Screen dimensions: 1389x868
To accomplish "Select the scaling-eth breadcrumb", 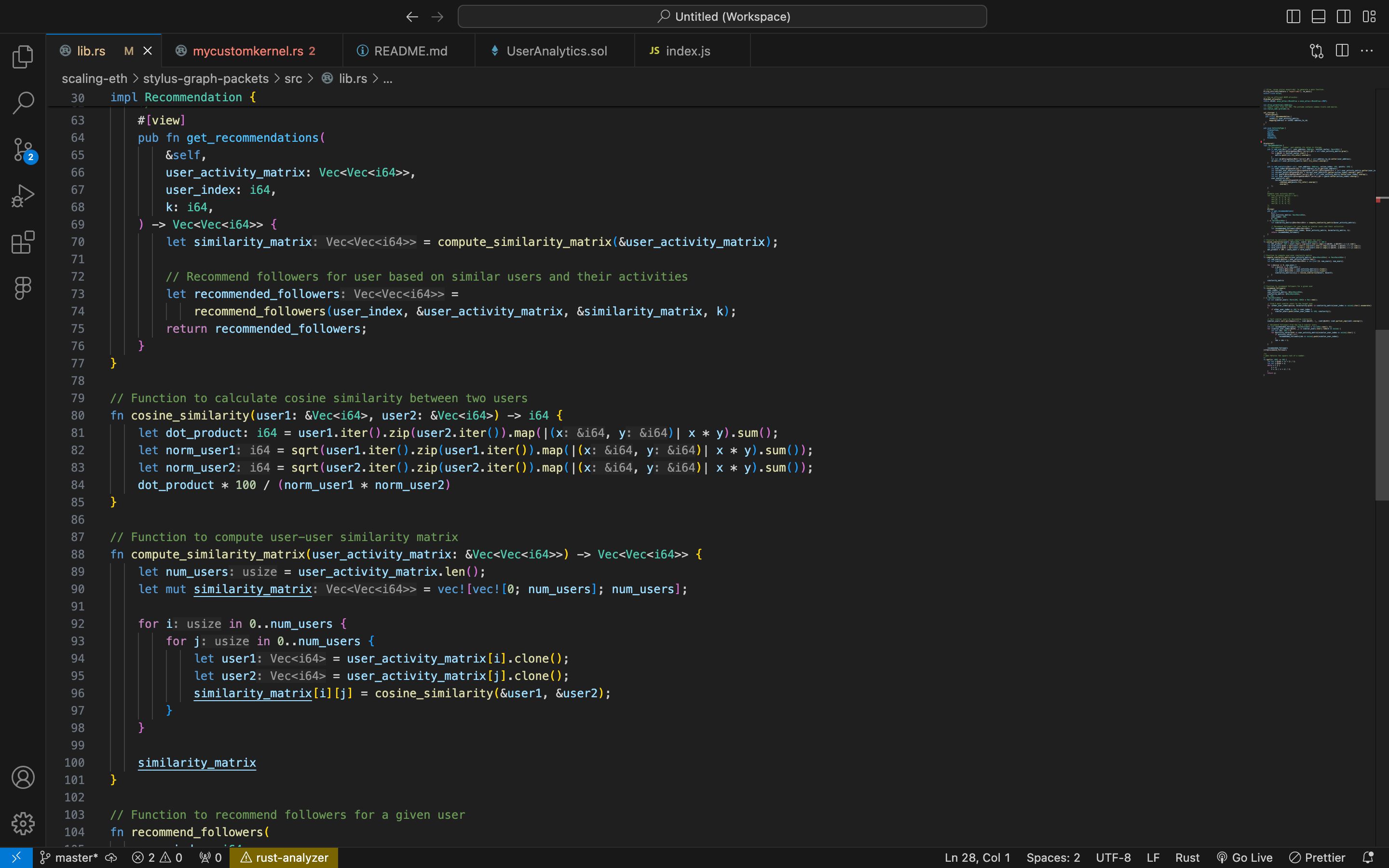I will point(94,79).
